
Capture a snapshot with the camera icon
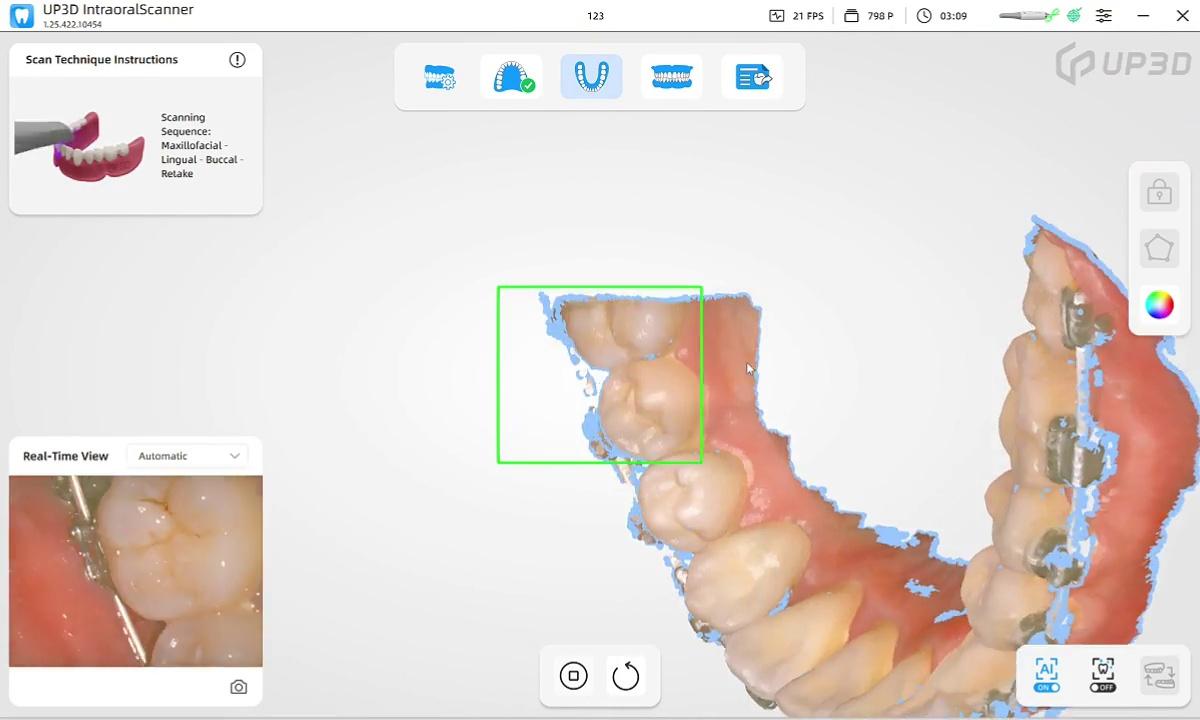(238, 687)
